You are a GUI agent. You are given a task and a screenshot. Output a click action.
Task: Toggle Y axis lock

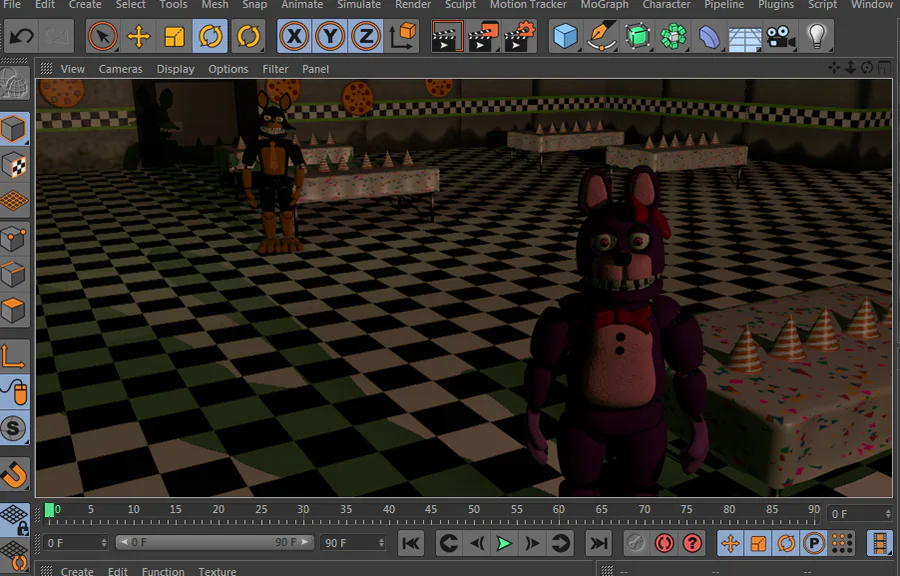330,36
